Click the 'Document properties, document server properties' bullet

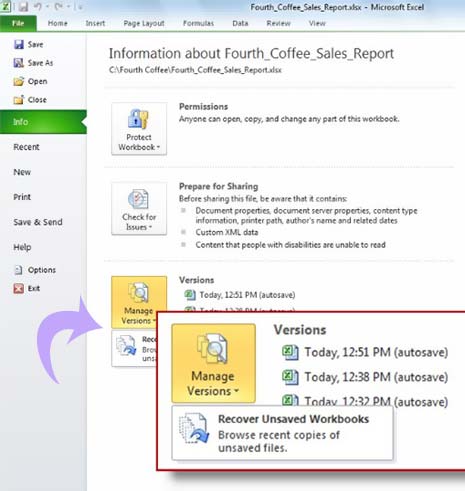[x=306, y=216]
